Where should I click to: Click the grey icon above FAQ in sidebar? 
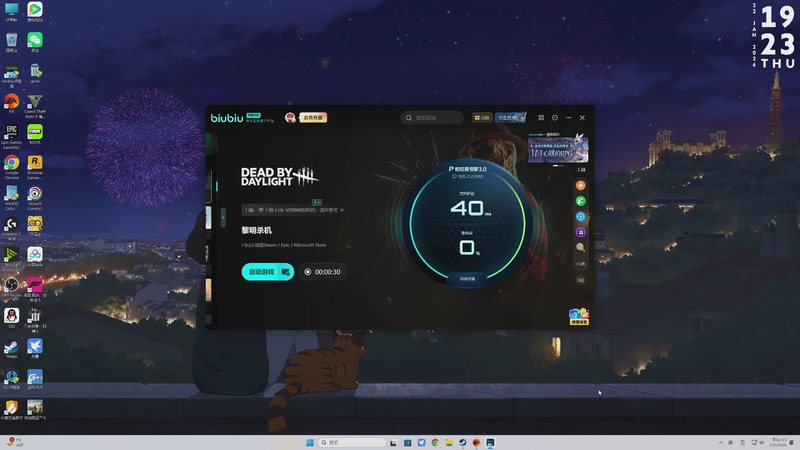pyautogui.click(x=581, y=264)
